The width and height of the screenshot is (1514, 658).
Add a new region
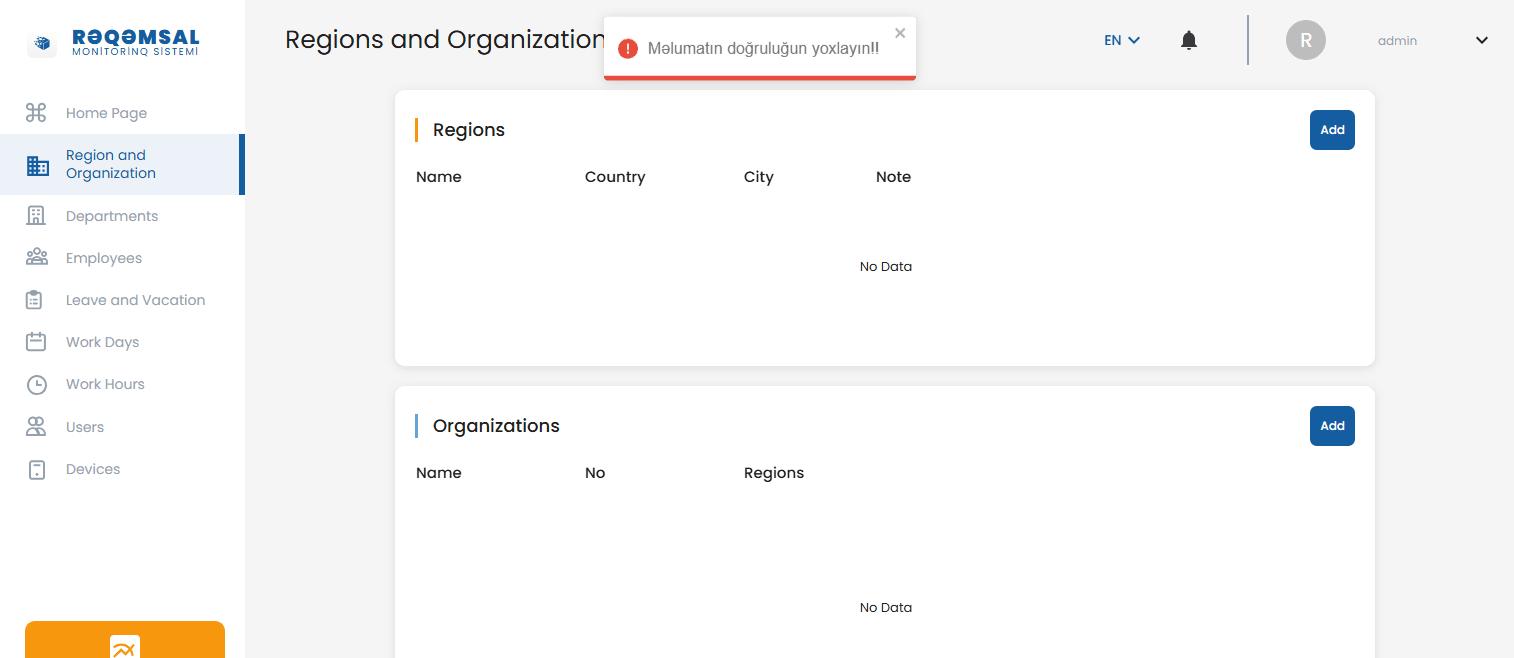pos(1331,130)
